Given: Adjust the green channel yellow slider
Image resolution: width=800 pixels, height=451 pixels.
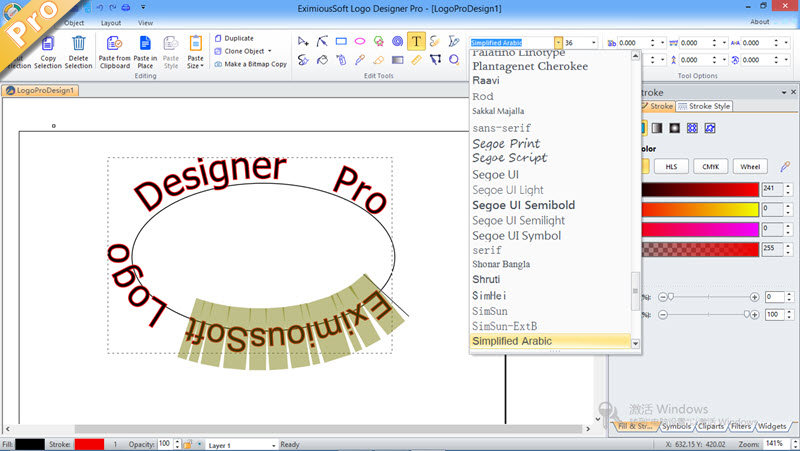Looking at the screenshot, I should [x=700, y=209].
